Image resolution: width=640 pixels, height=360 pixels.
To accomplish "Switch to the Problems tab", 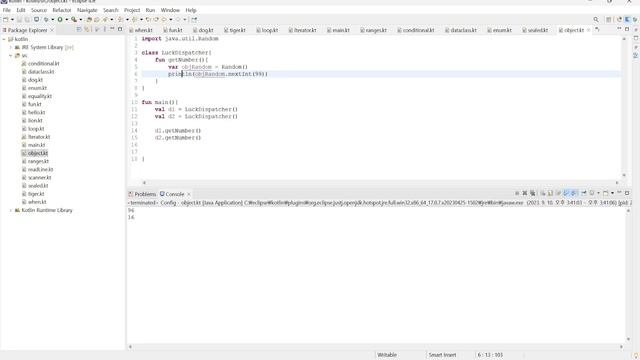I will (142, 194).
